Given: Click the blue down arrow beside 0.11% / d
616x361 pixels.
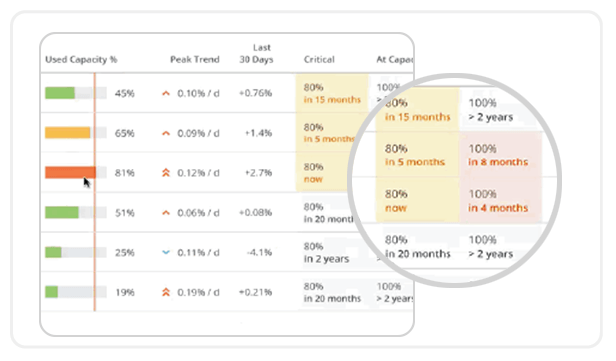Looking at the screenshot, I should pyautogui.click(x=166, y=253).
